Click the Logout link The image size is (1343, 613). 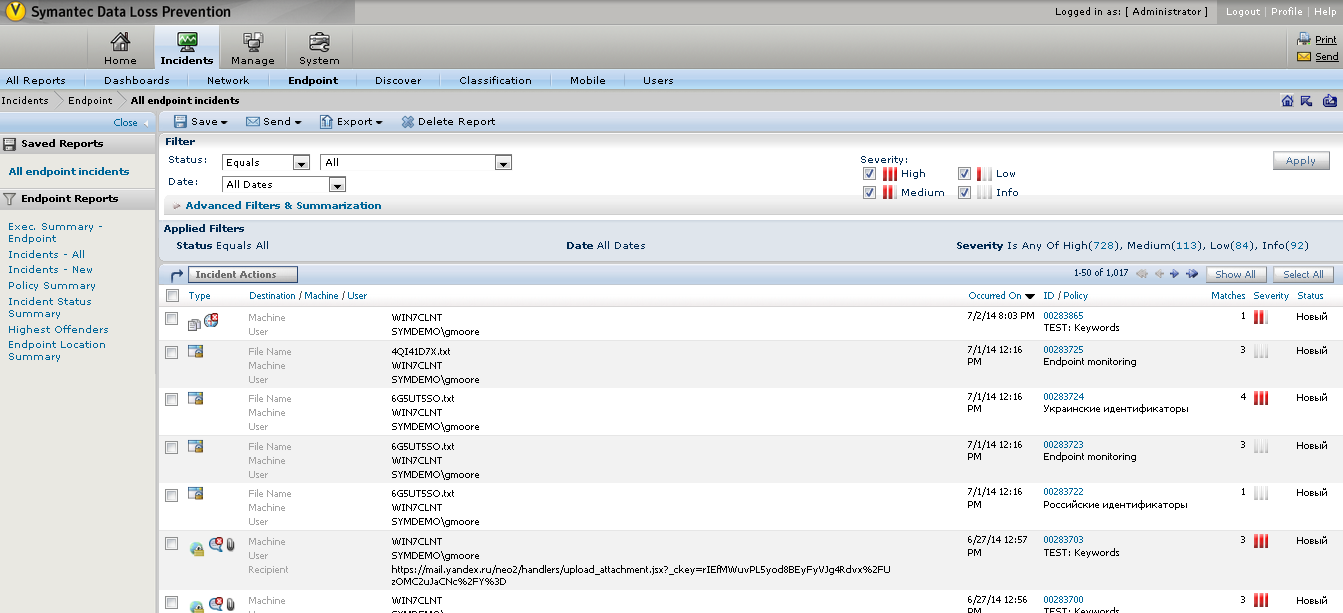tap(1243, 12)
